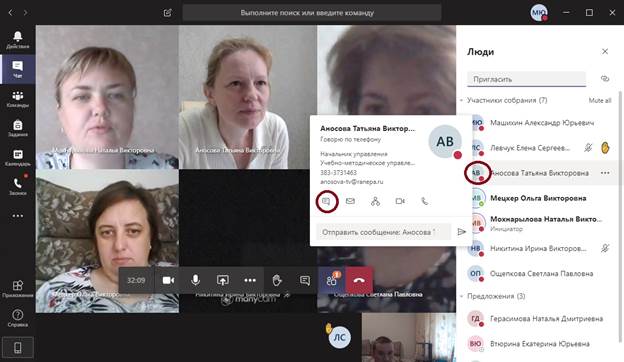
Task: Open chat icon in Anosova contact card
Action: (326, 201)
